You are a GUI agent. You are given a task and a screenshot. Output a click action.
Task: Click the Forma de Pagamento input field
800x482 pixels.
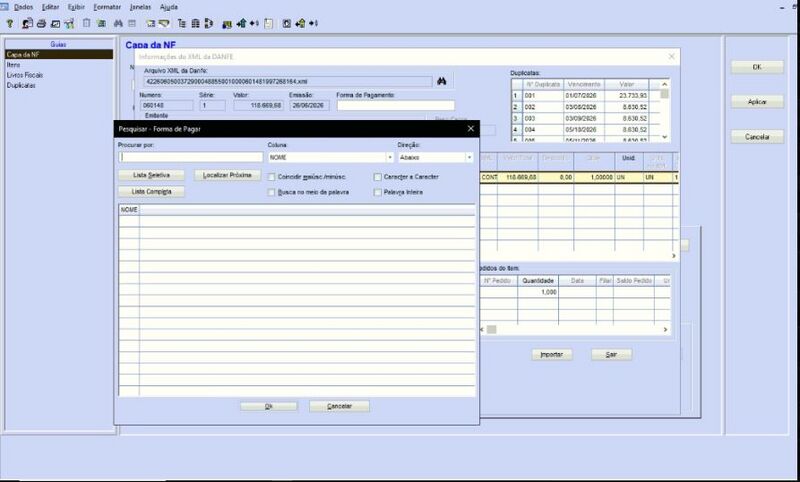(x=395, y=106)
